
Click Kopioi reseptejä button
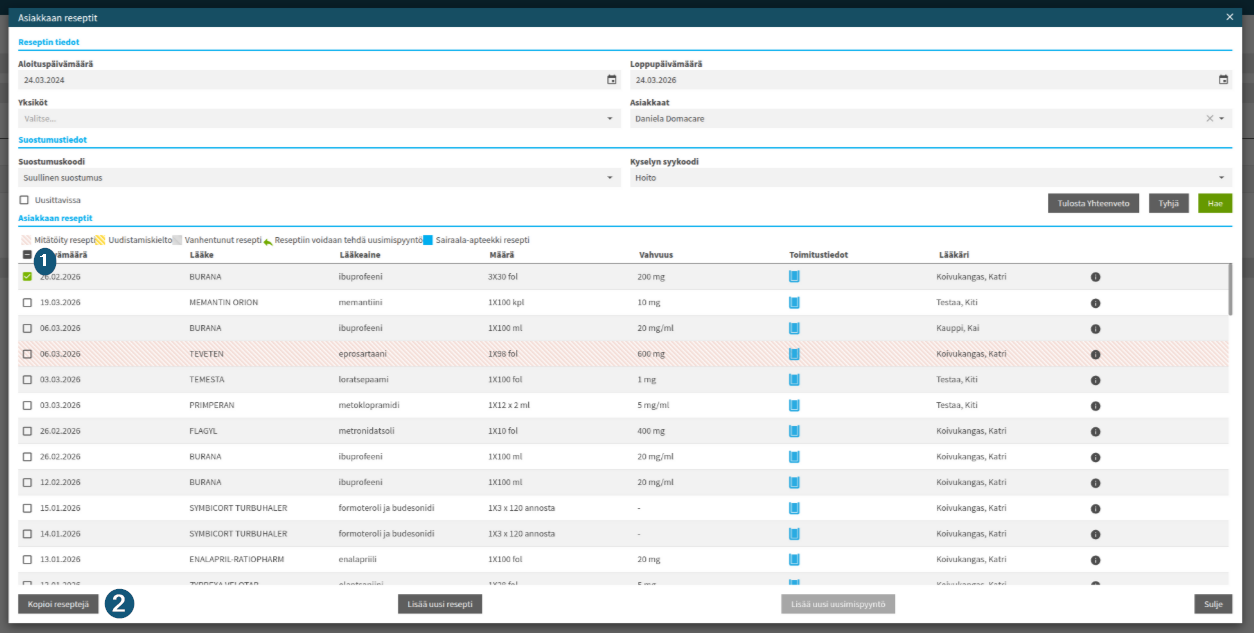pos(58,604)
